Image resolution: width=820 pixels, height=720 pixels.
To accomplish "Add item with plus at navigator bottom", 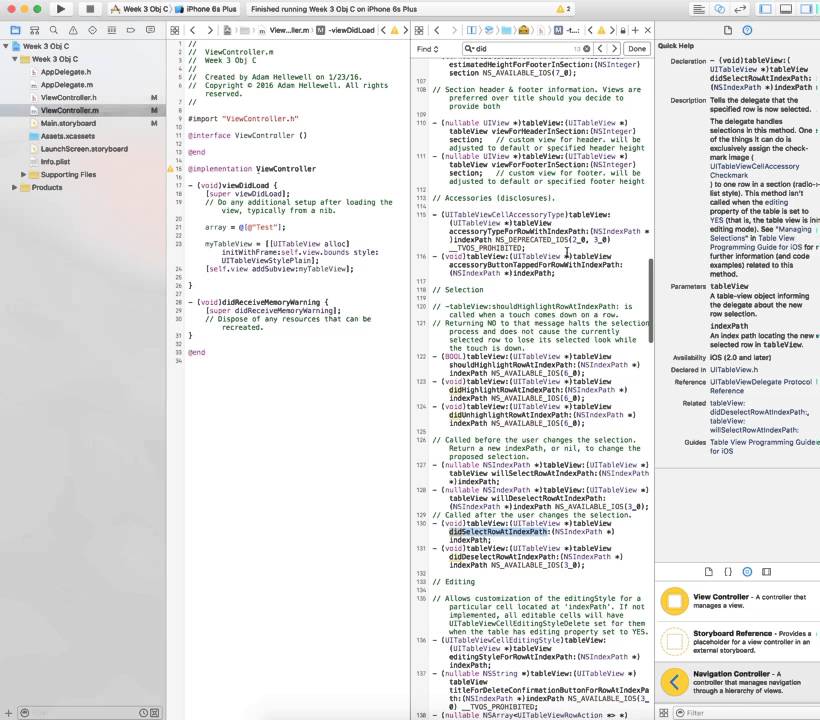I will tap(8, 713).
